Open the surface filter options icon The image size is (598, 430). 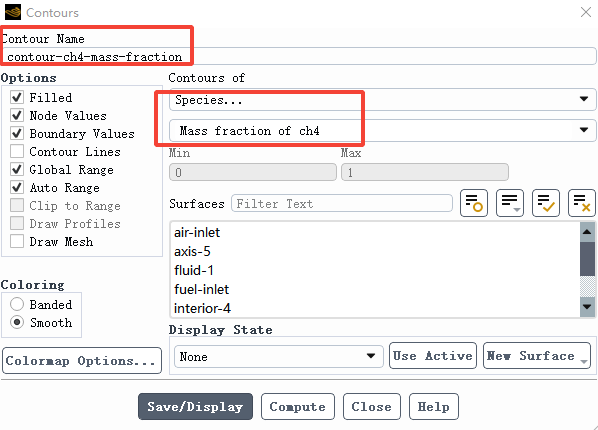[x=510, y=203]
